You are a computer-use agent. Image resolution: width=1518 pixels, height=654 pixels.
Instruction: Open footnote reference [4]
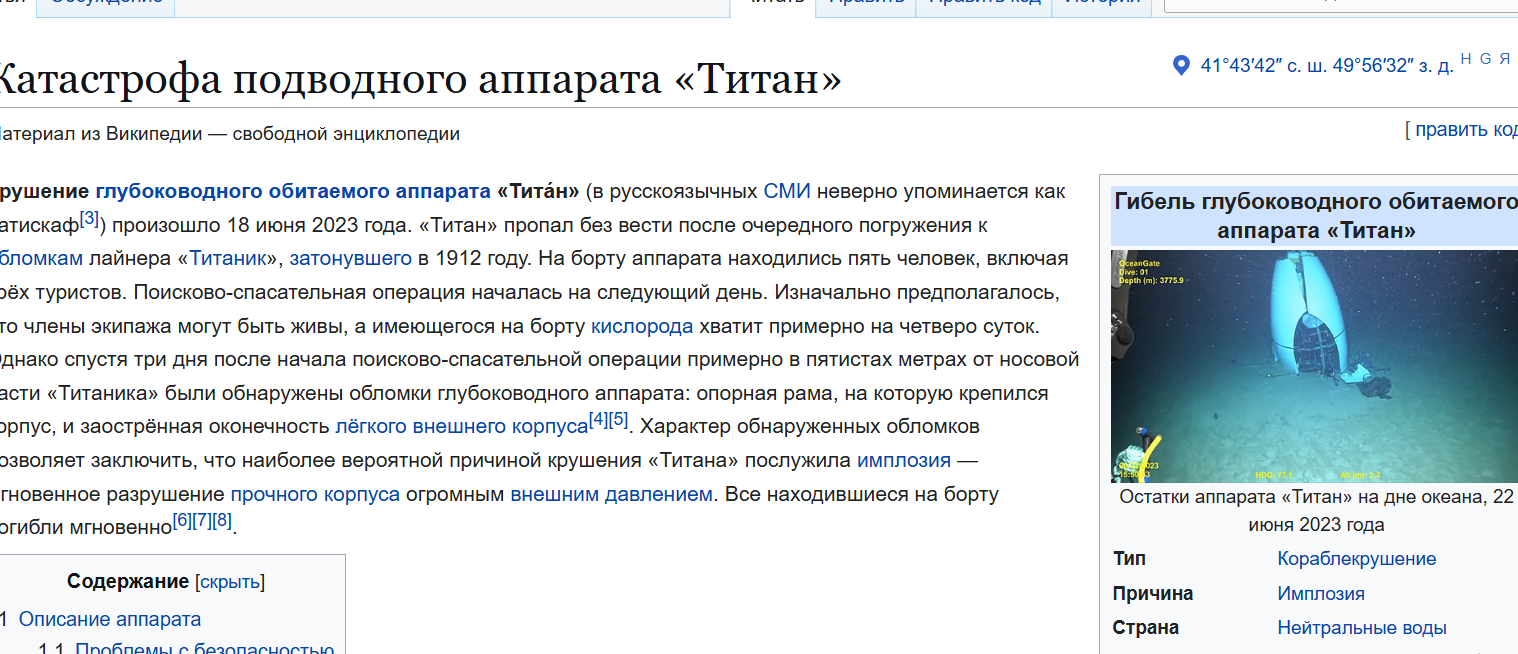[598, 420]
